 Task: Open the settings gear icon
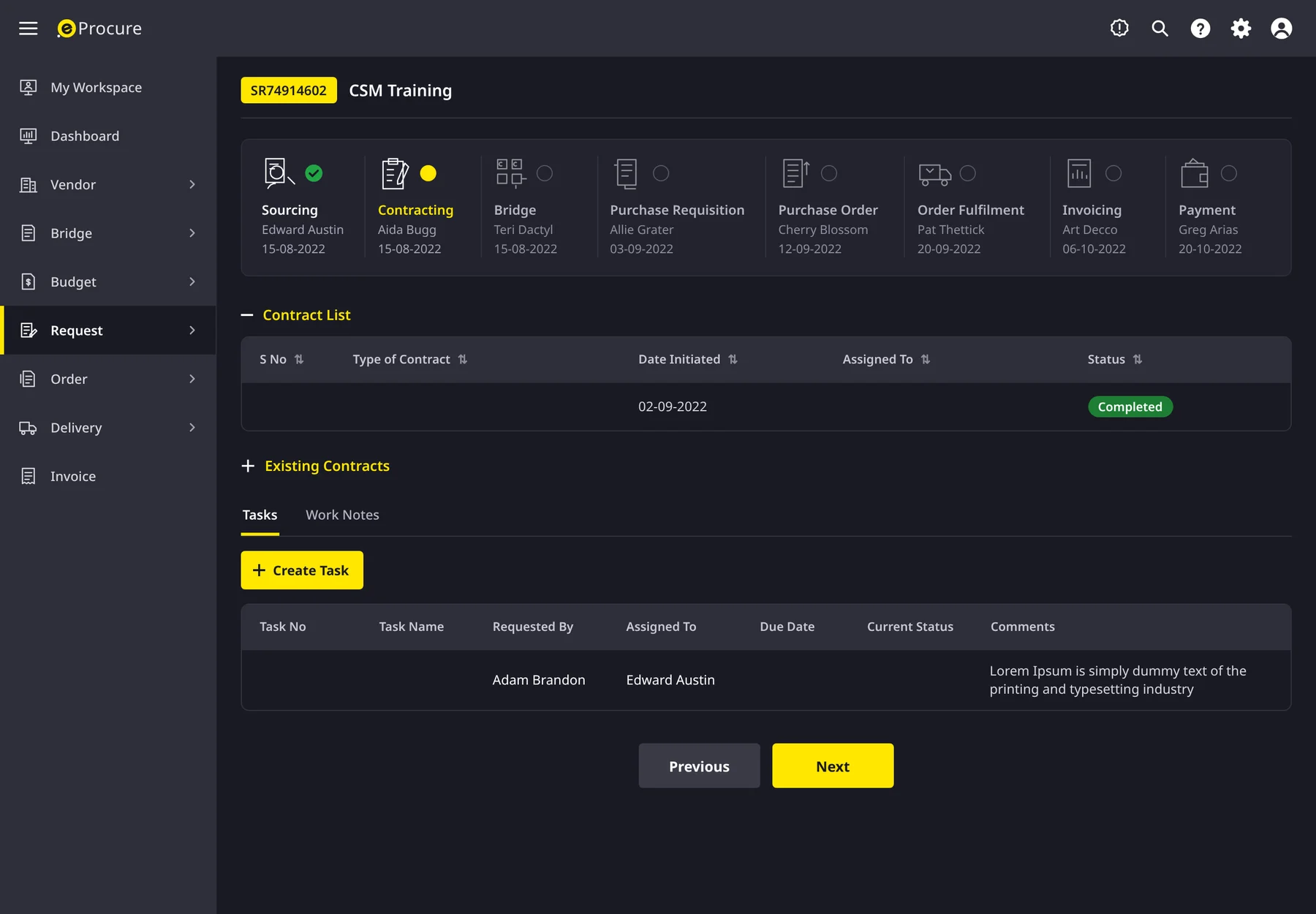click(1241, 29)
